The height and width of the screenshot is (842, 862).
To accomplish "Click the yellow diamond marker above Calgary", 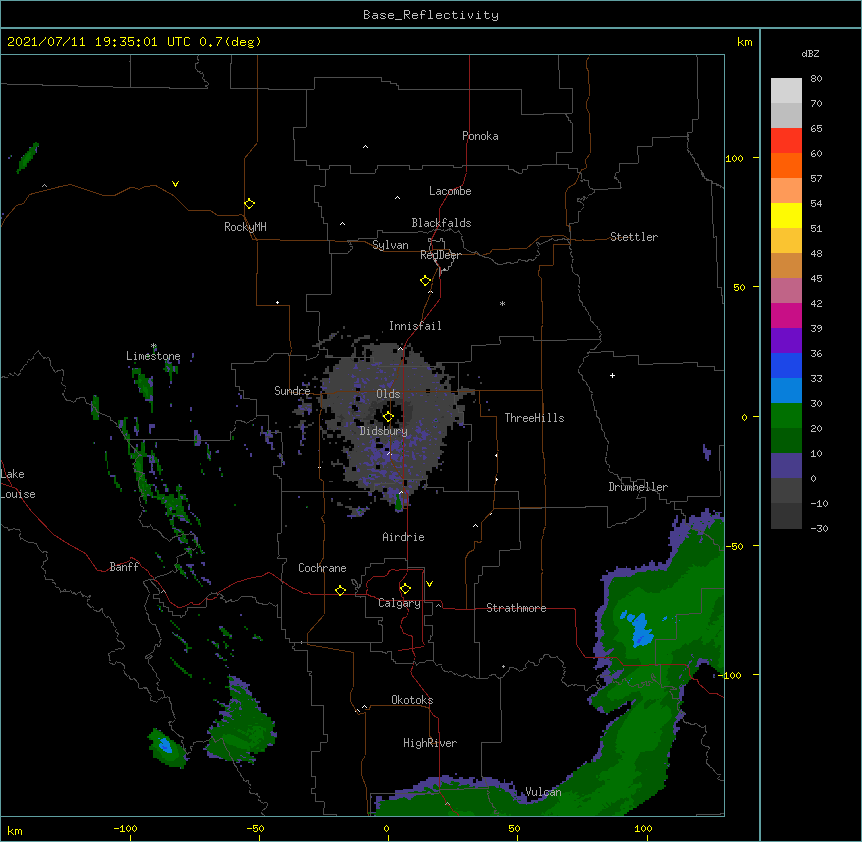I will click(405, 589).
